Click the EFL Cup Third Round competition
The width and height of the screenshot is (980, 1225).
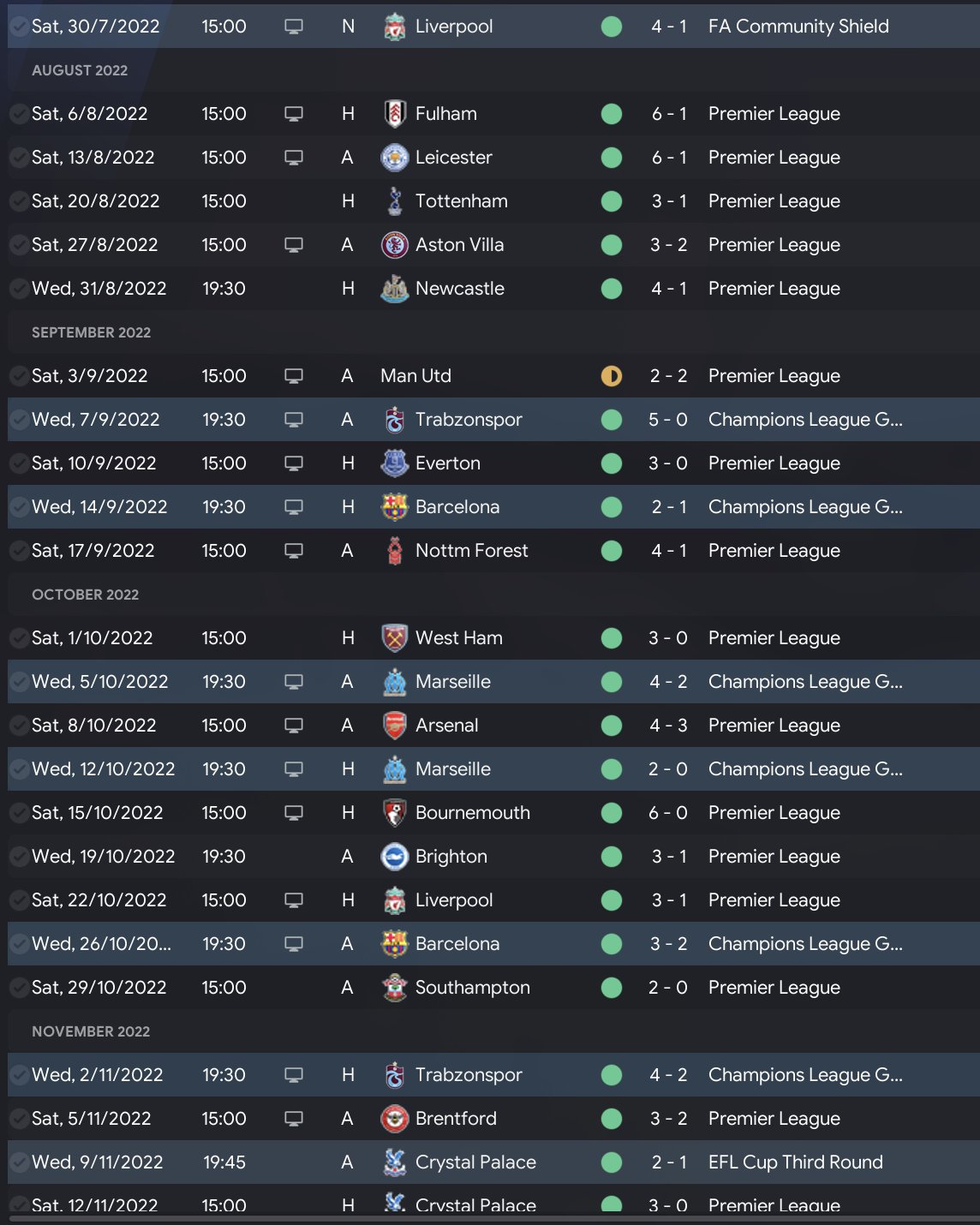point(795,1162)
